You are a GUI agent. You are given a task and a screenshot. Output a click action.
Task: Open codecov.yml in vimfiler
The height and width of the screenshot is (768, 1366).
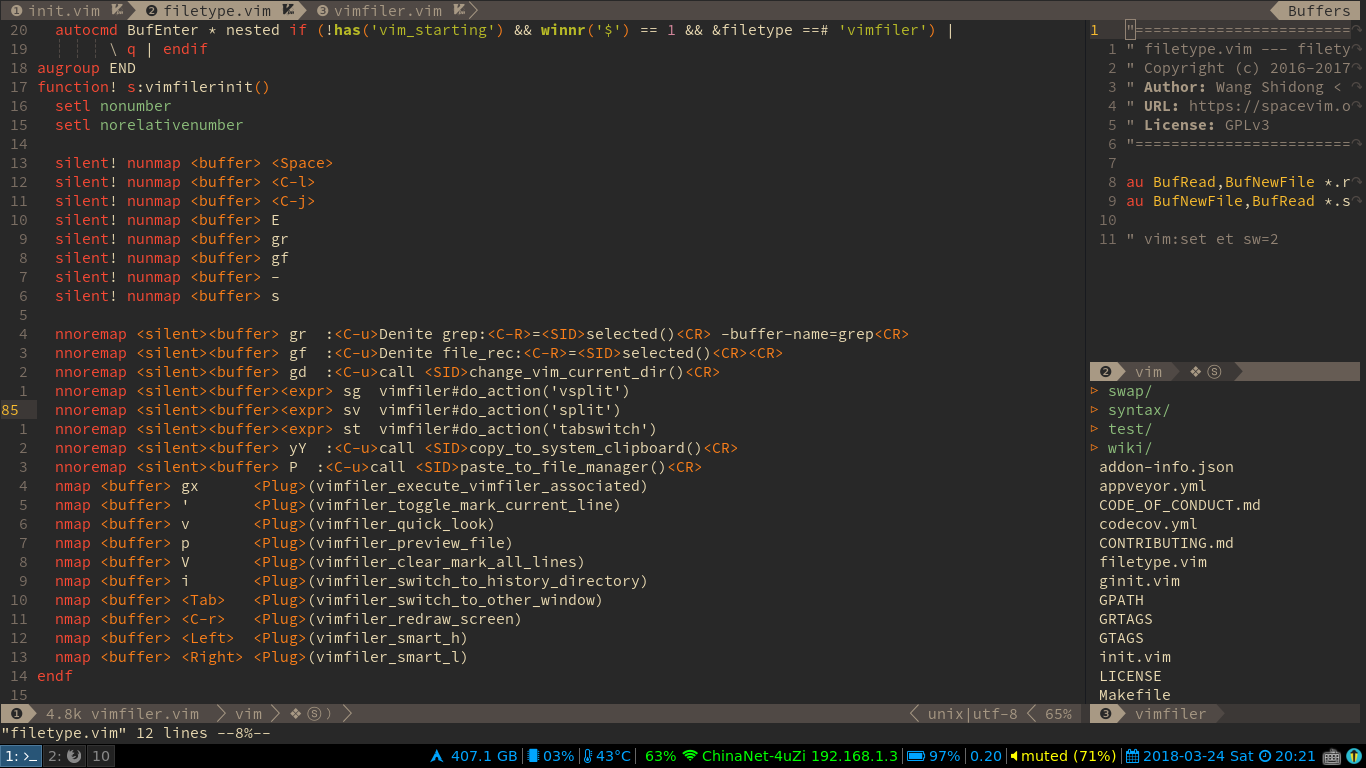point(1148,524)
